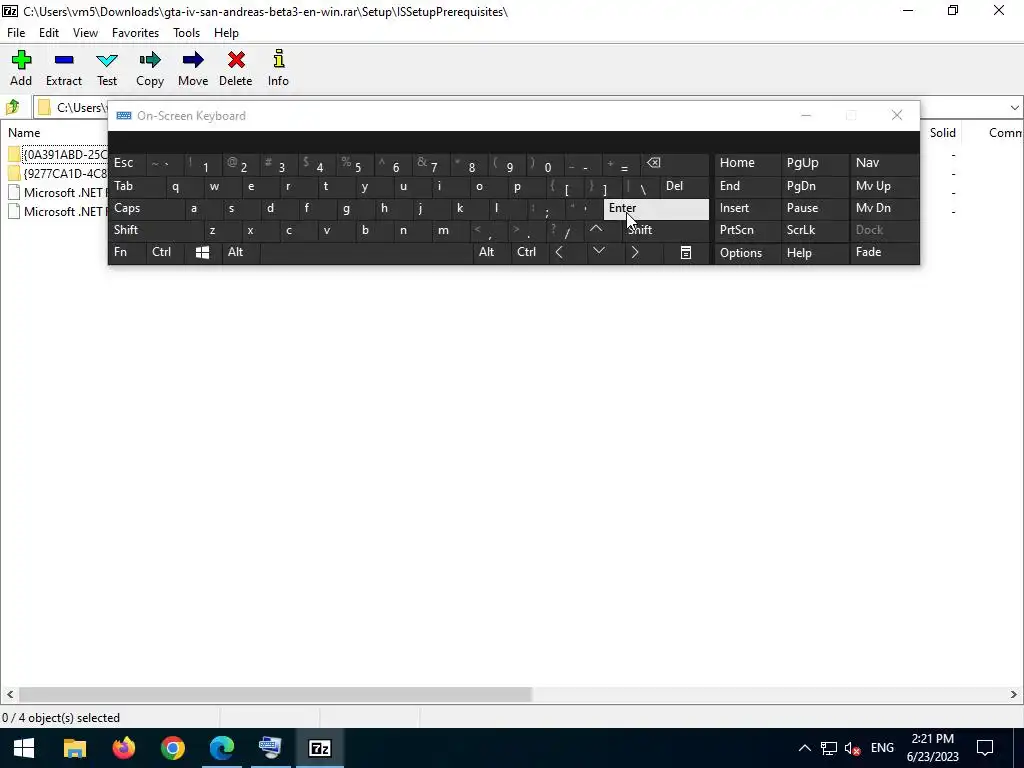
Task: Open On-Screen Keyboard Options
Action: (x=747, y=253)
